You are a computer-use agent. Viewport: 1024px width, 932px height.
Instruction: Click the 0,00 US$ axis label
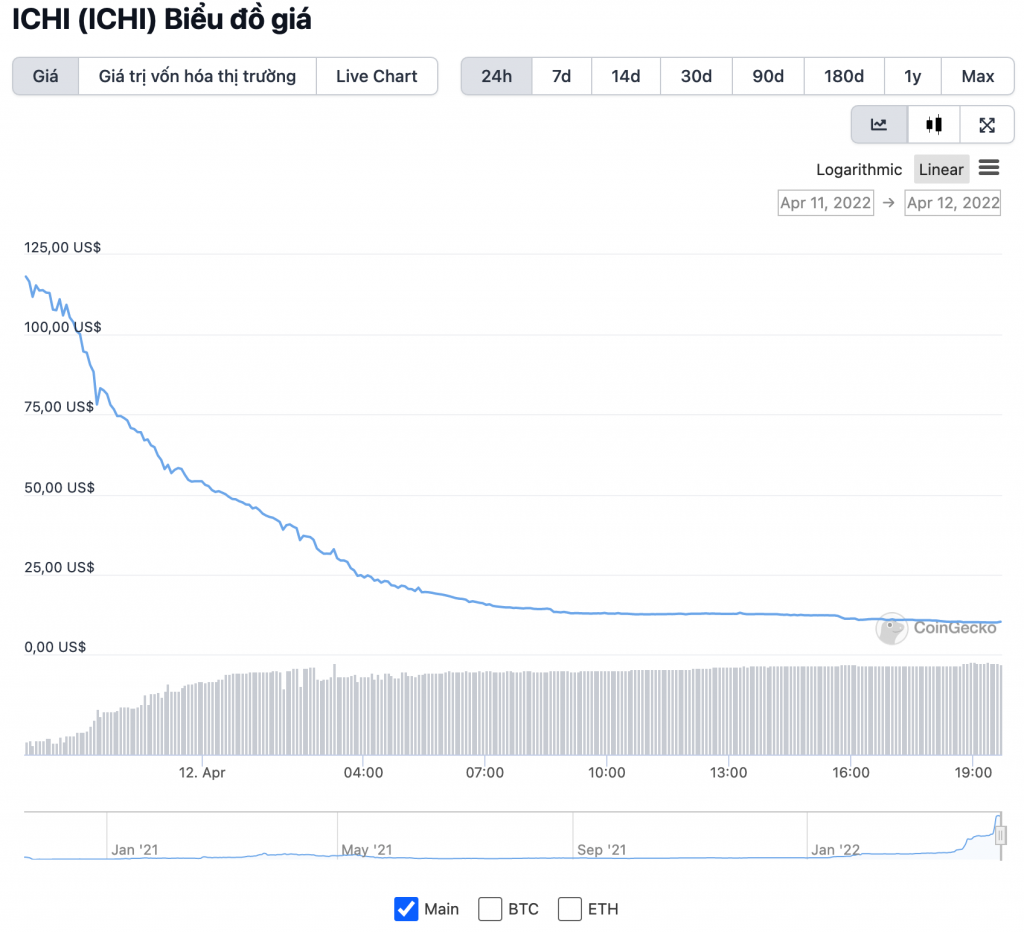(55, 647)
